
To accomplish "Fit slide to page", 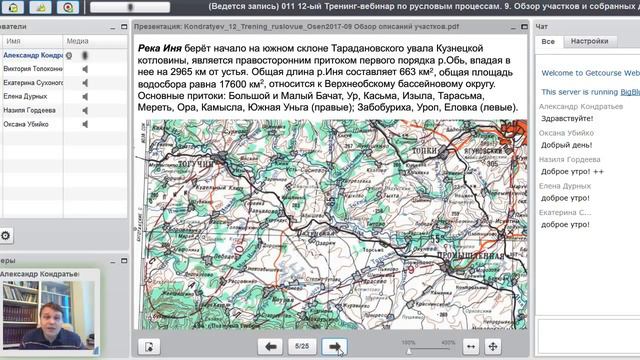I will [493, 347].
